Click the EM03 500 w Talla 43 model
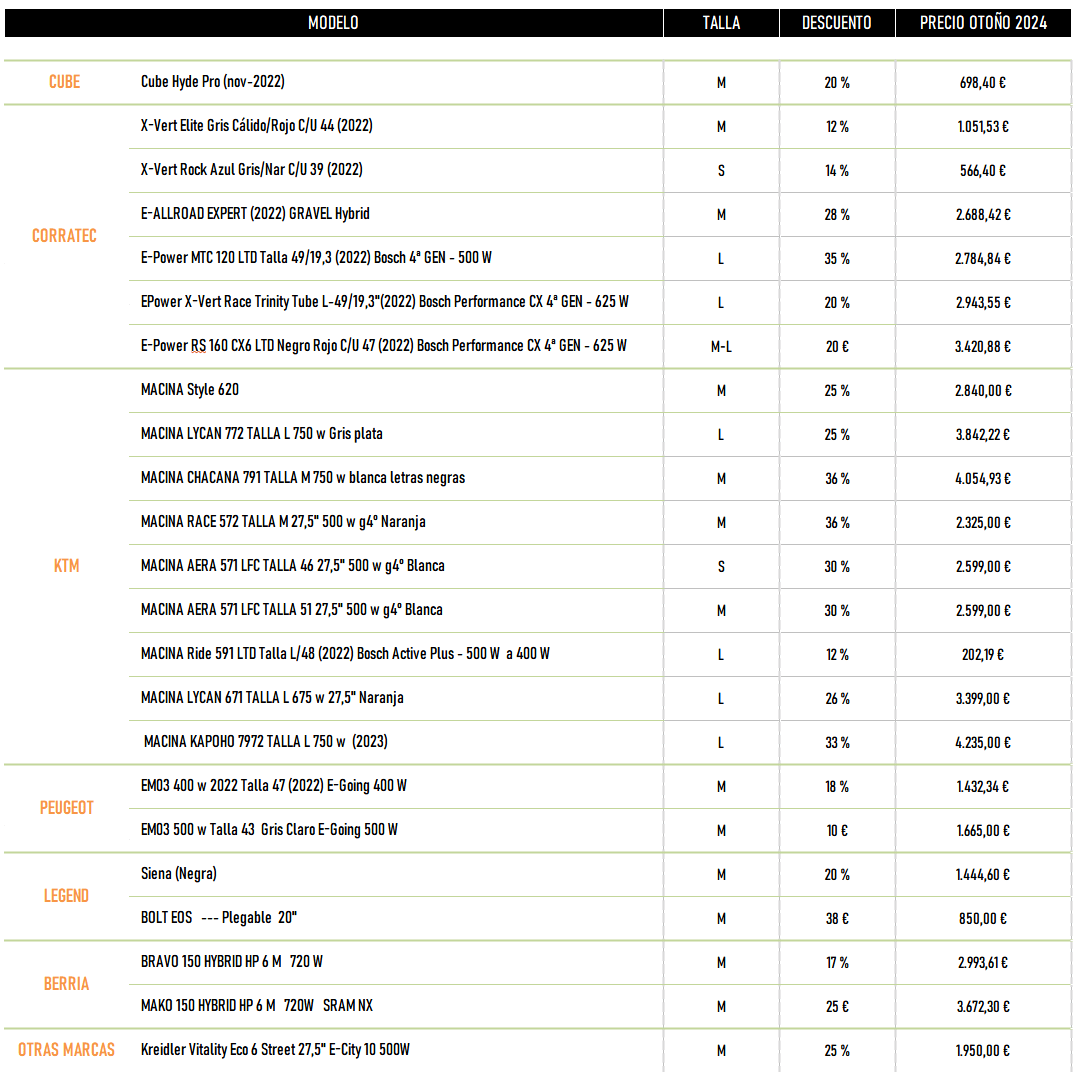This screenshot has width=1076, height=1083. (269, 830)
